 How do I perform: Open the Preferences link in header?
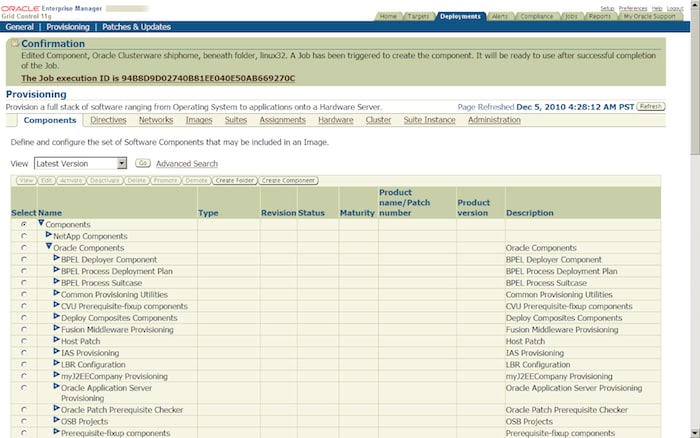click(633, 8)
